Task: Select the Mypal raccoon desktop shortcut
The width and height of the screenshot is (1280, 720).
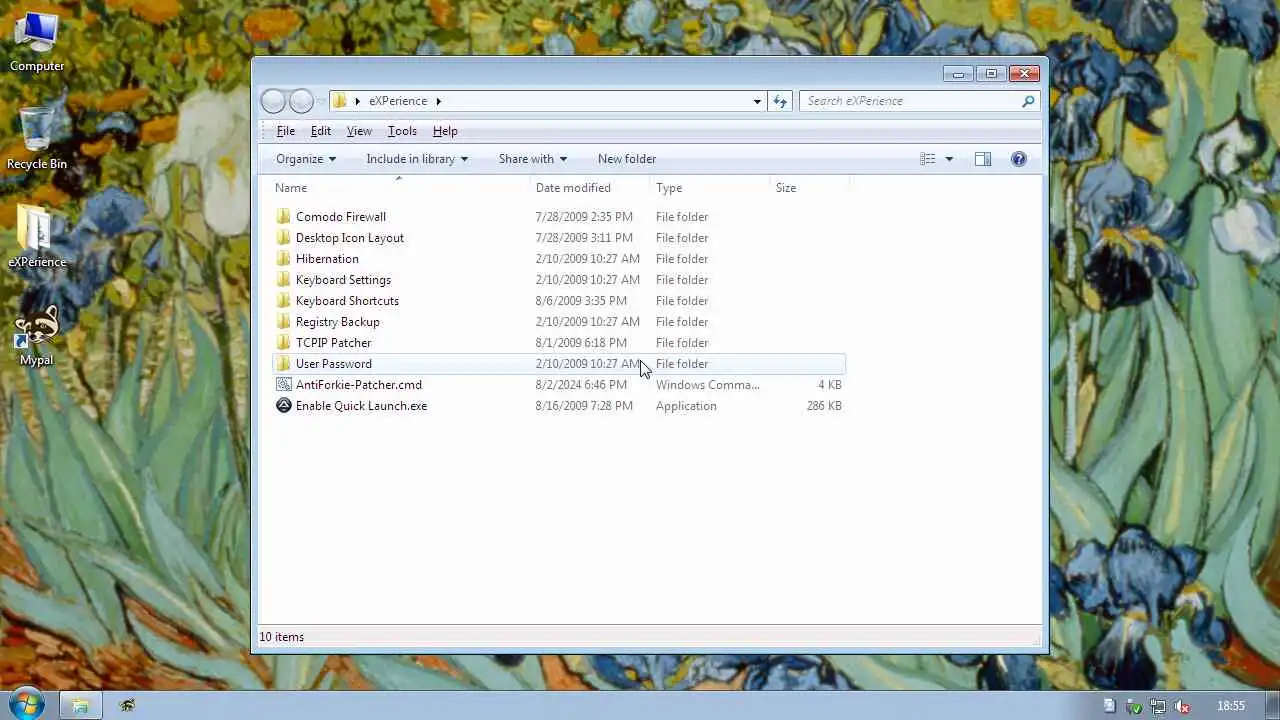Action: tap(37, 336)
